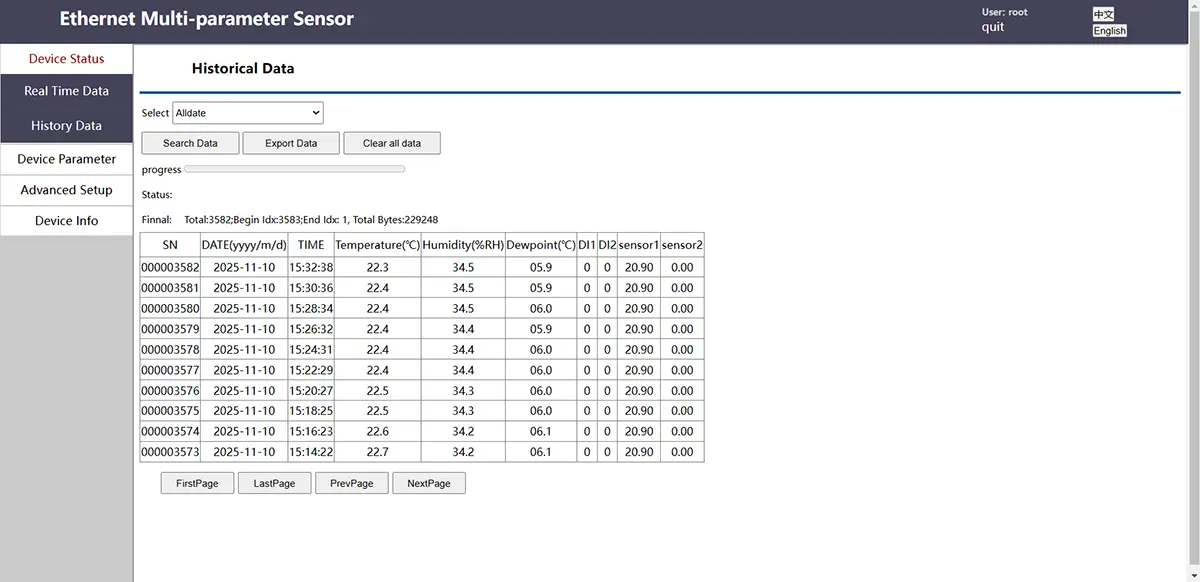Screen dimensions: 1200x582
Task: Click the progress bar
Action: pos(295,169)
